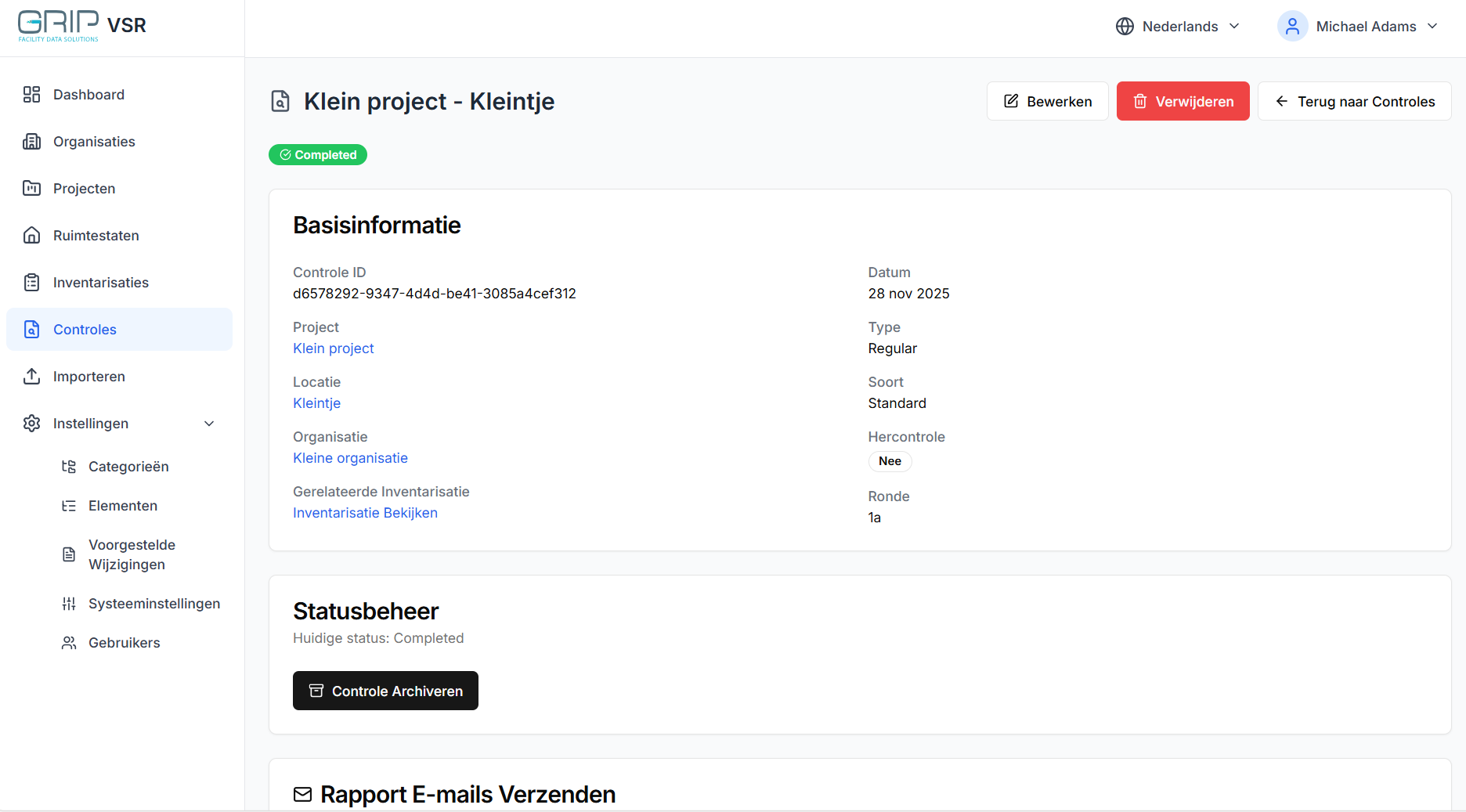Open Inventarisatie Bekijken link

(x=365, y=513)
